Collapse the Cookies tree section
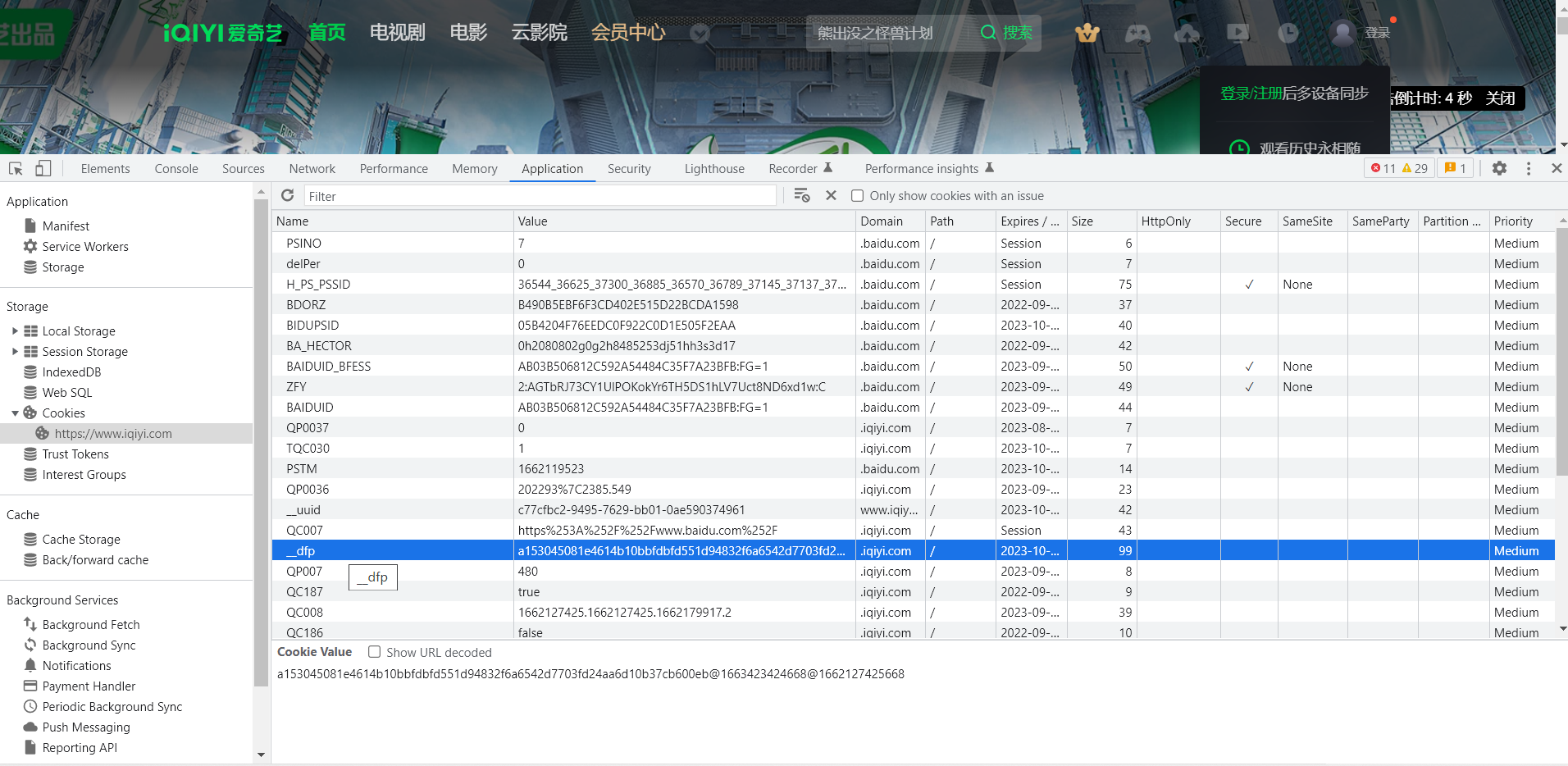Image resolution: width=1568 pixels, height=766 pixels. [x=15, y=413]
